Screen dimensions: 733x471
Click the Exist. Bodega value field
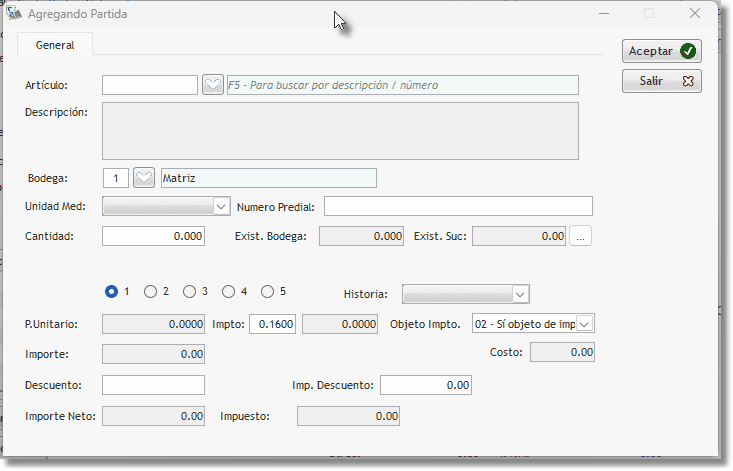(361, 236)
